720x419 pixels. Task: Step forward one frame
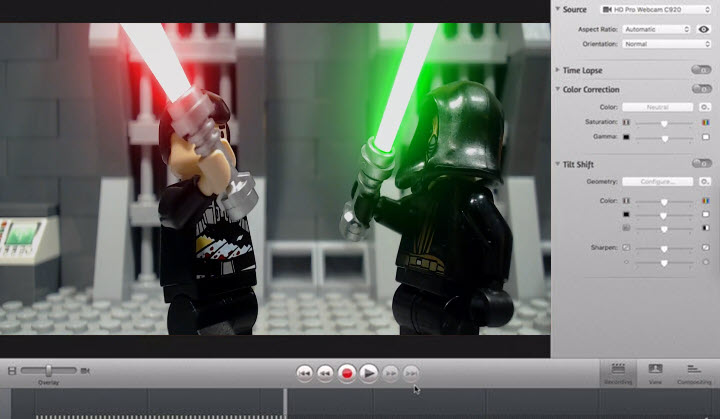tap(390, 373)
